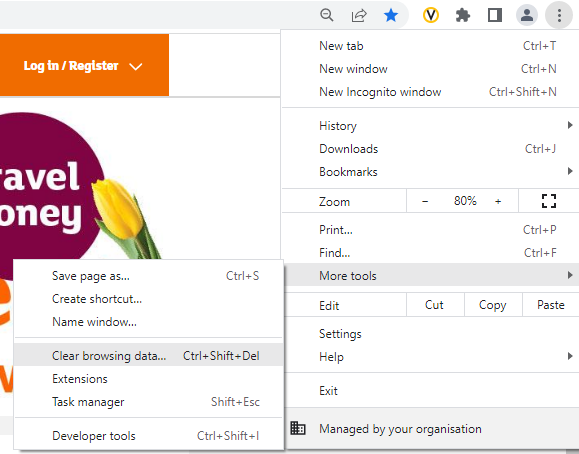Toggle the side panel icon

pyautogui.click(x=495, y=15)
